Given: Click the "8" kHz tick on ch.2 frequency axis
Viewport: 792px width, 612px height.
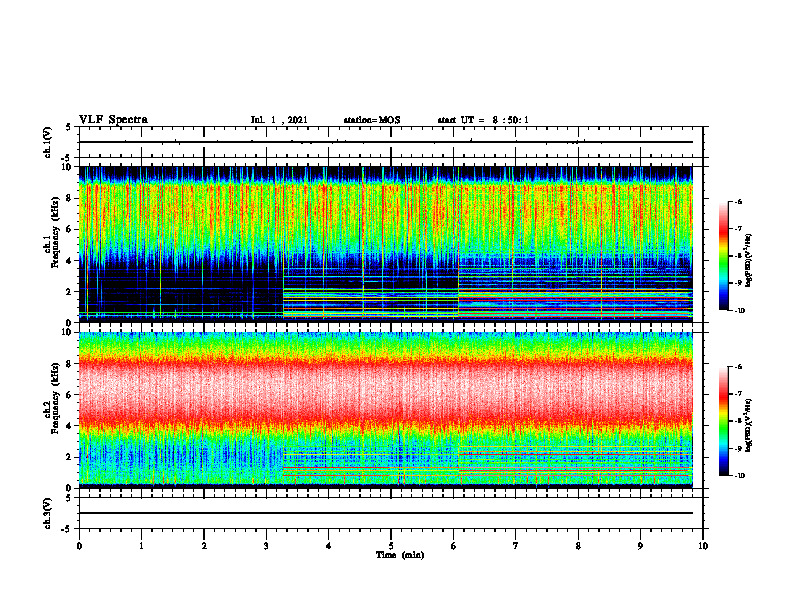Looking at the screenshot, I should pos(70,364).
